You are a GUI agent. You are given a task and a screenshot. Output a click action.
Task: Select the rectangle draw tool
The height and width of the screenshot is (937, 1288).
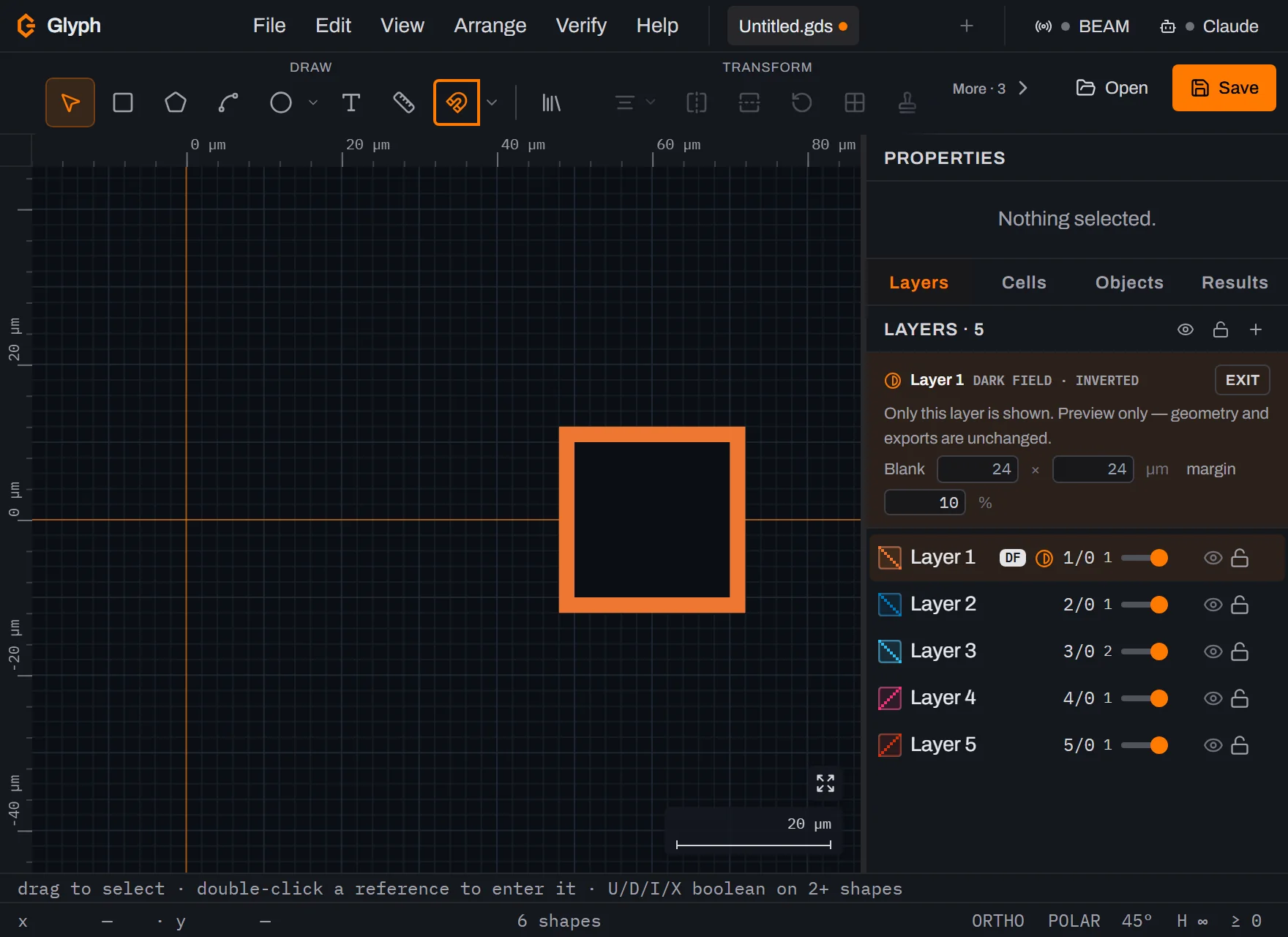pyautogui.click(x=123, y=102)
